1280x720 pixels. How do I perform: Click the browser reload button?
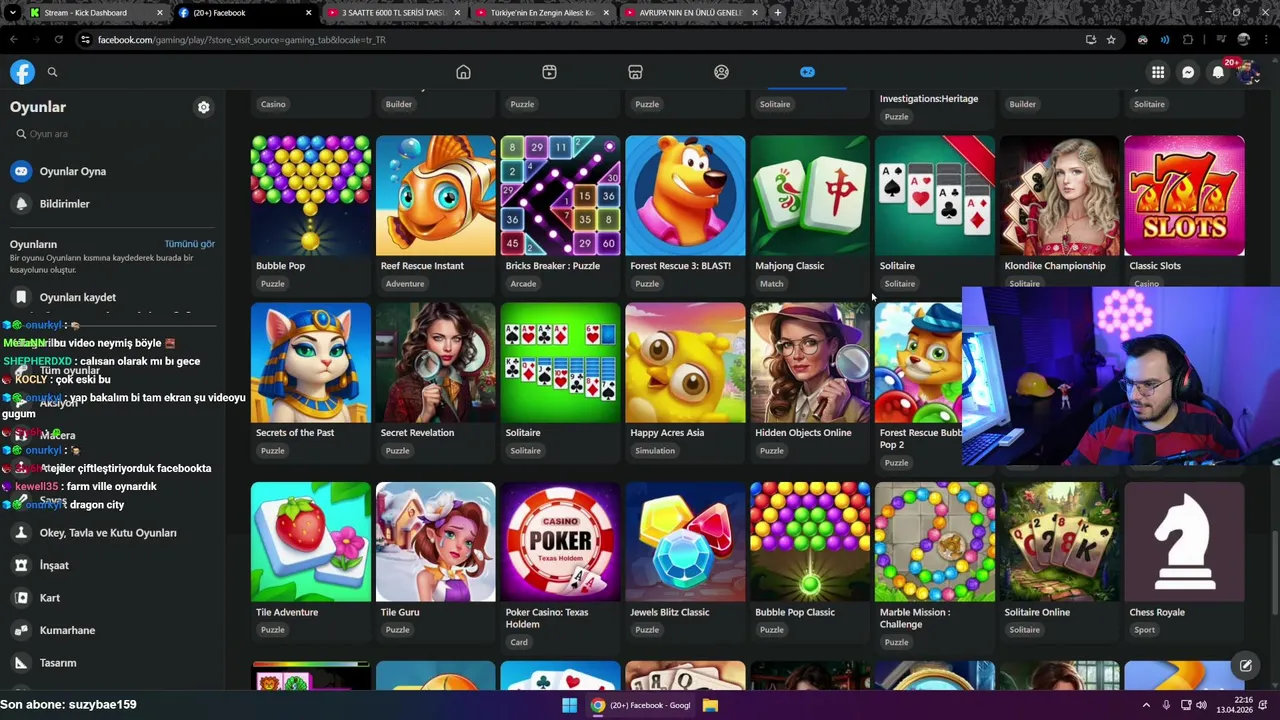(58, 40)
